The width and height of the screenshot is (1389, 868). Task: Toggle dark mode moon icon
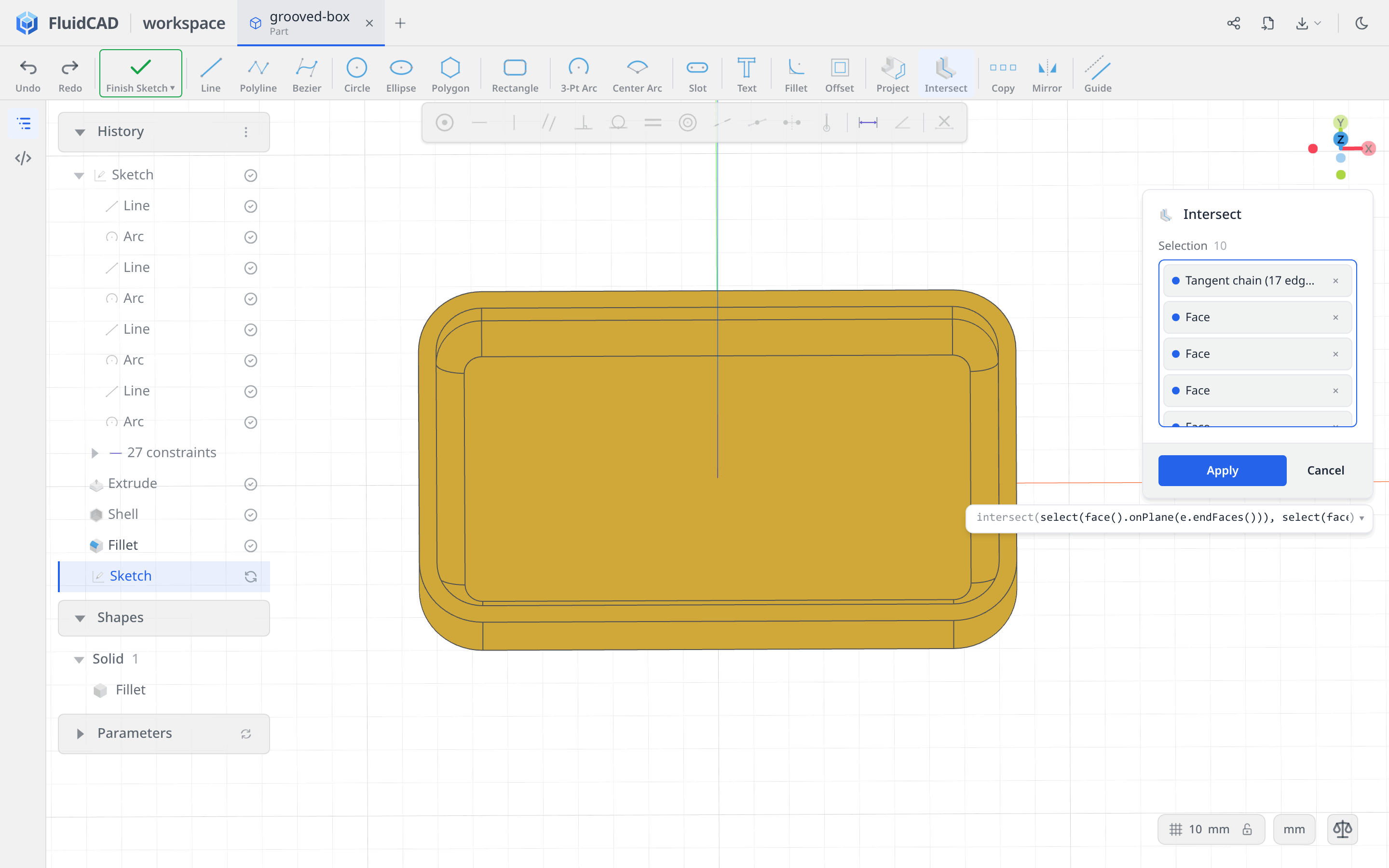coord(1362,23)
